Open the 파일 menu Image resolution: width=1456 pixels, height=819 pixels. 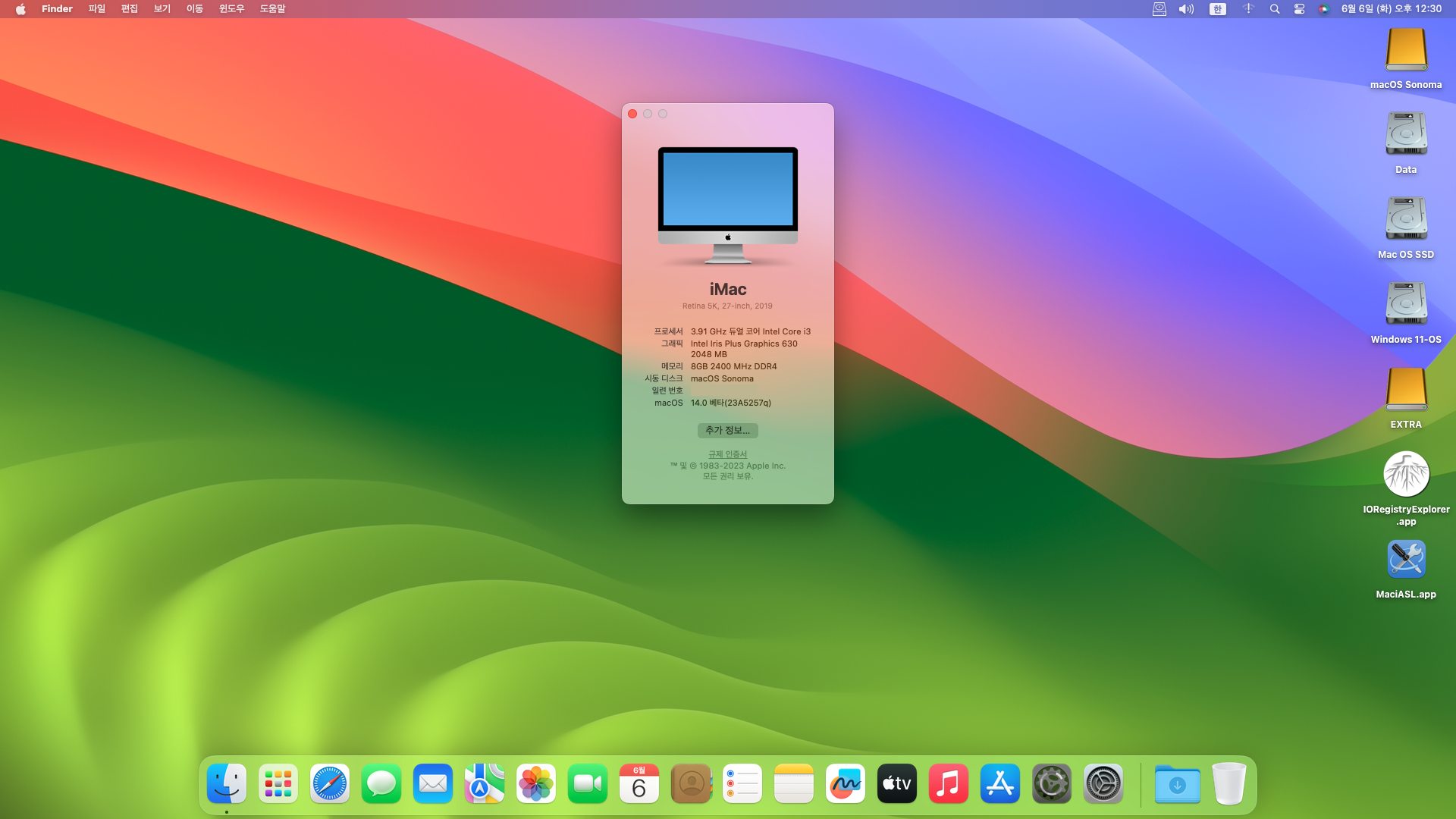pos(97,9)
